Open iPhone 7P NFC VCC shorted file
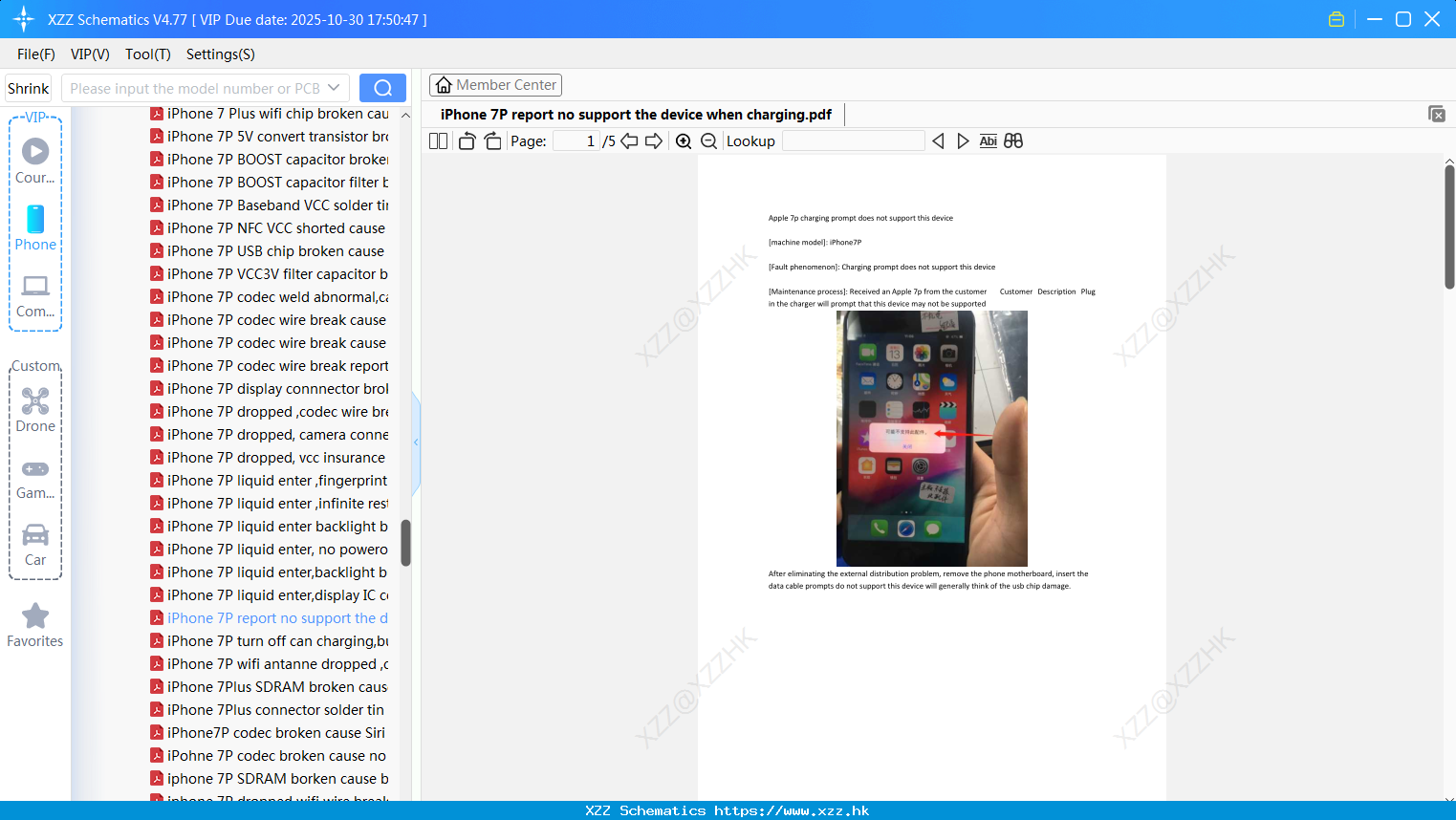The height and width of the screenshot is (820, 1456). (270, 228)
